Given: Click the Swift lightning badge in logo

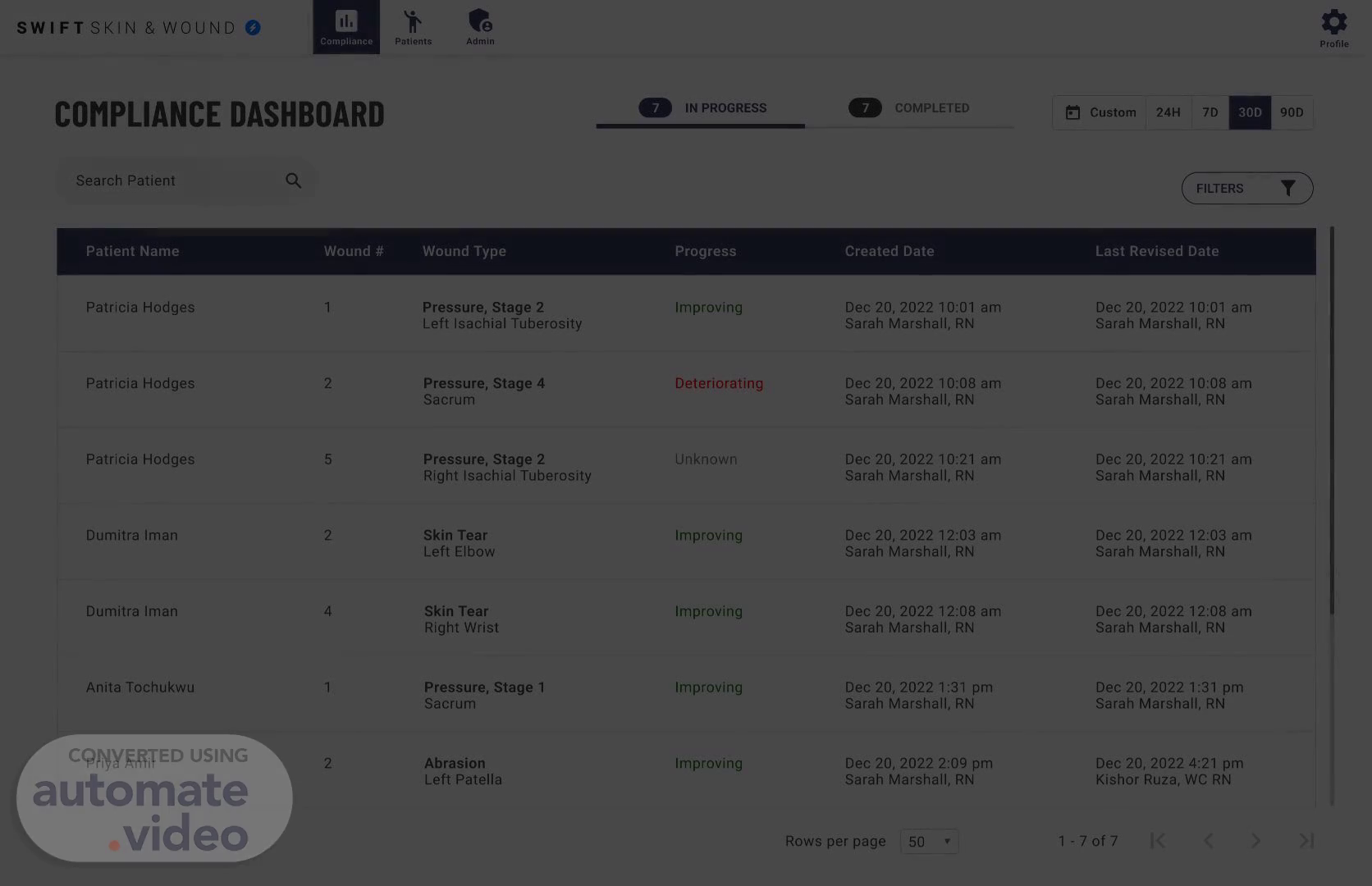Looking at the screenshot, I should (254, 28).
